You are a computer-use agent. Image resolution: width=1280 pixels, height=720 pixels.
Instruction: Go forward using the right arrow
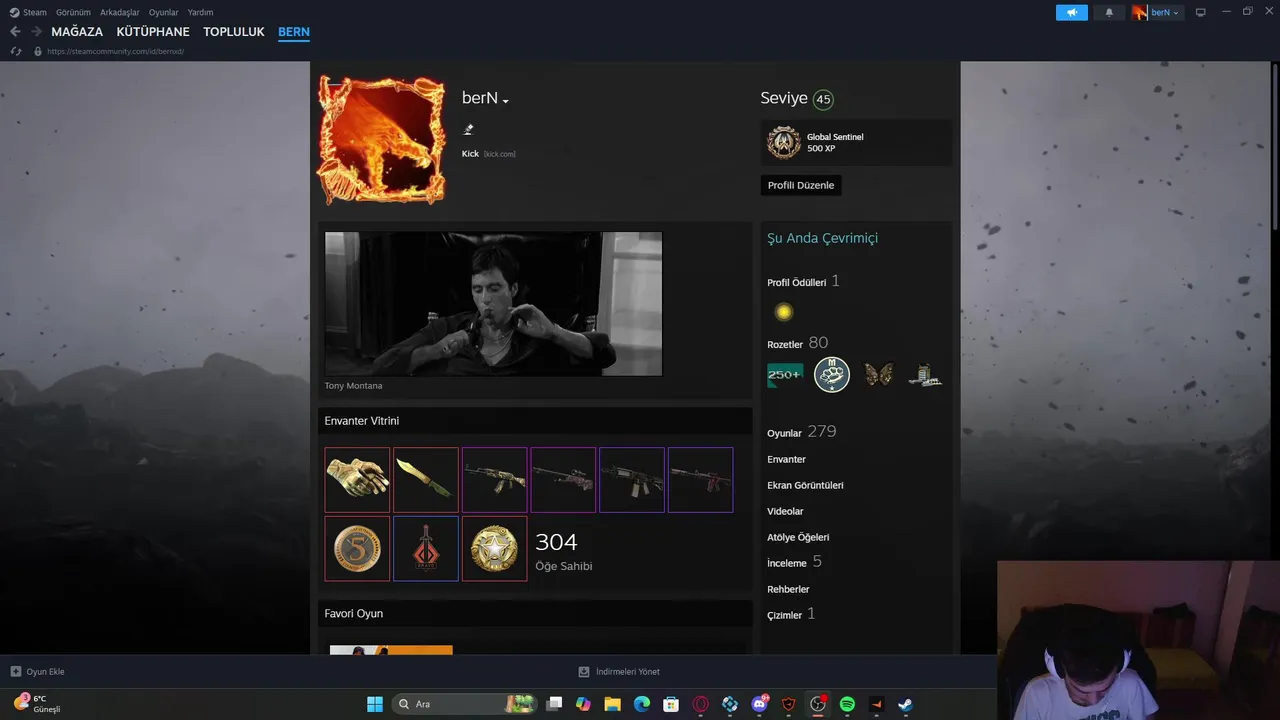point(36,32)
